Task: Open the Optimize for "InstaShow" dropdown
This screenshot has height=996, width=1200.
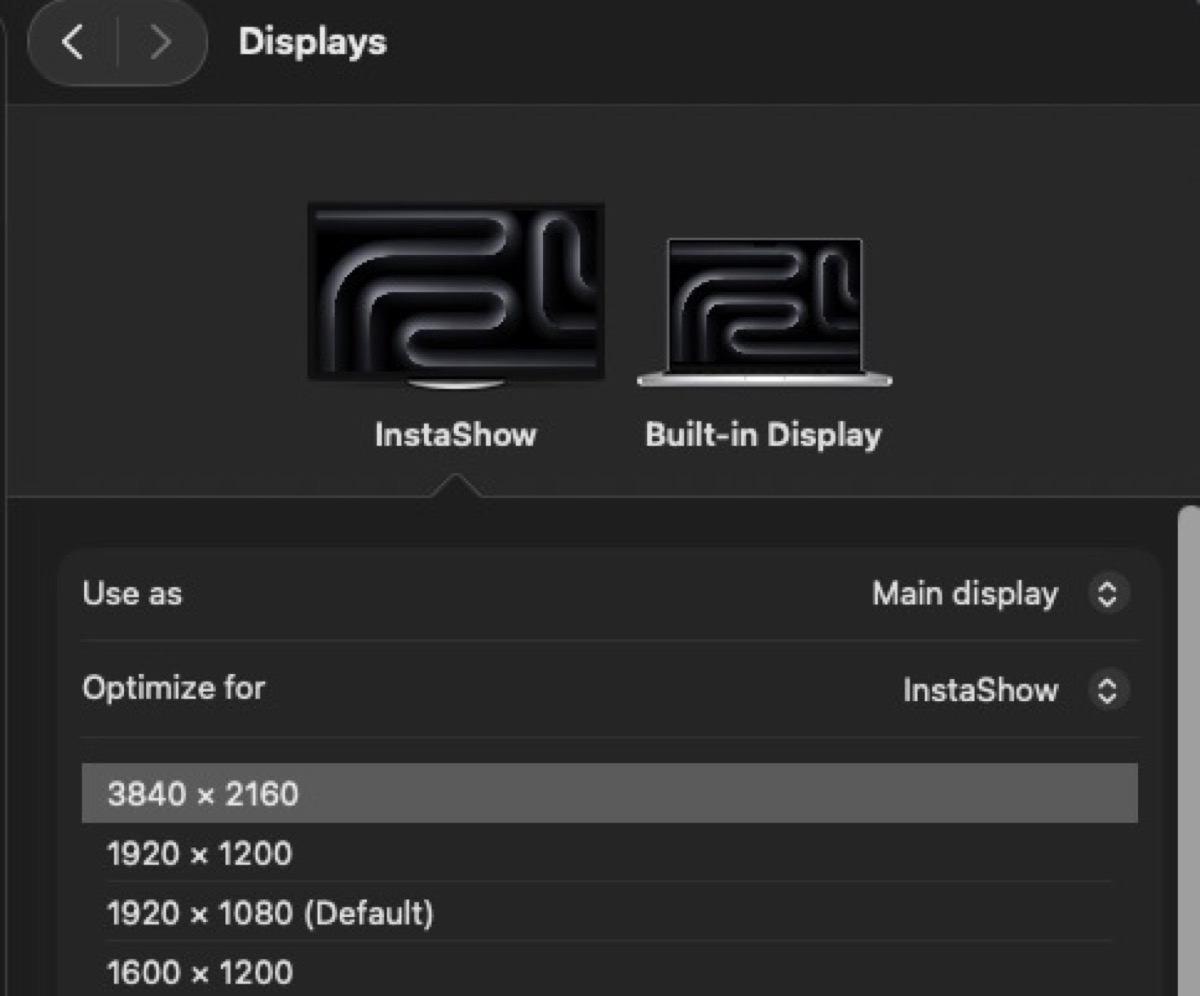Action: click(979, 690)
